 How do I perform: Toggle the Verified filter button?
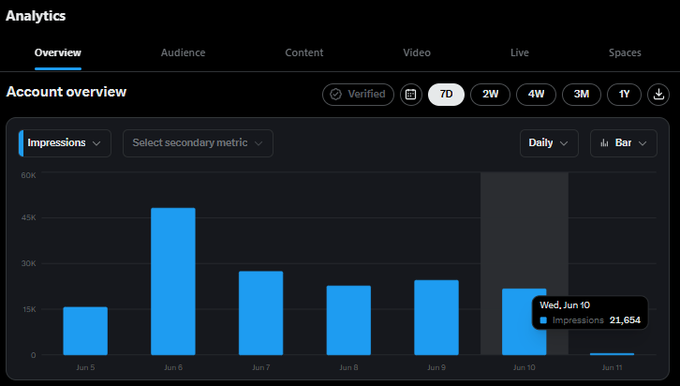pos(358,94)
